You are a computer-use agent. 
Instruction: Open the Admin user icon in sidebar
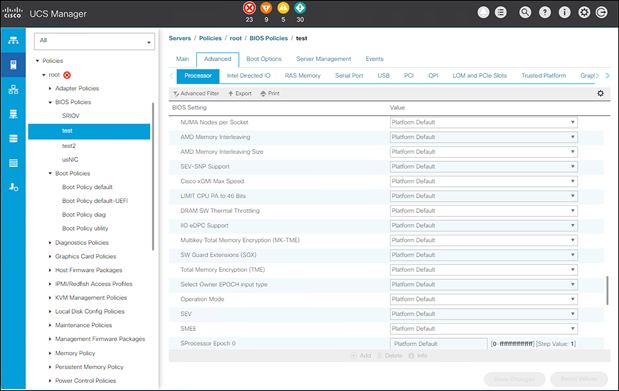pos(13,187)
